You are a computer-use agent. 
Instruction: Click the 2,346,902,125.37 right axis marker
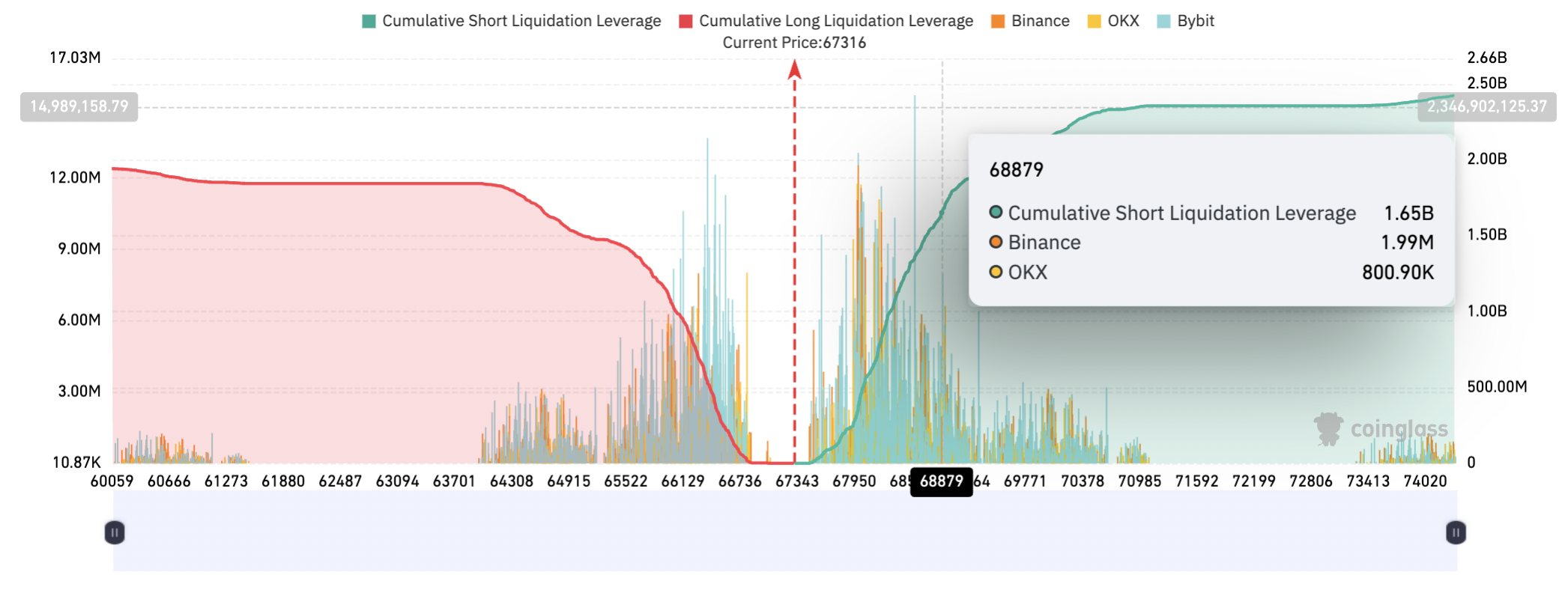[1486, 106]
